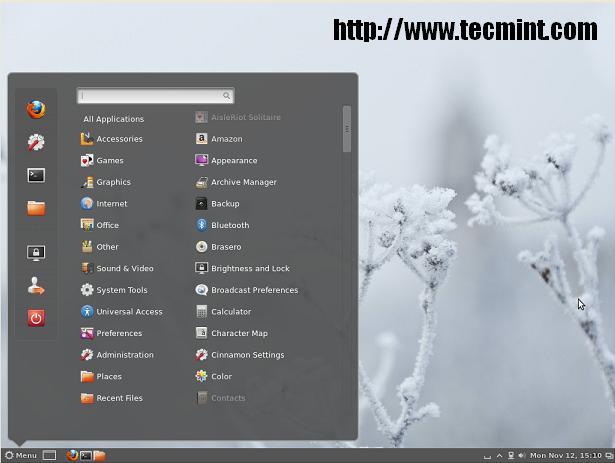Open Brasero disc burner entry
Screen dimensions: 615x463
(x=225, y=247)
